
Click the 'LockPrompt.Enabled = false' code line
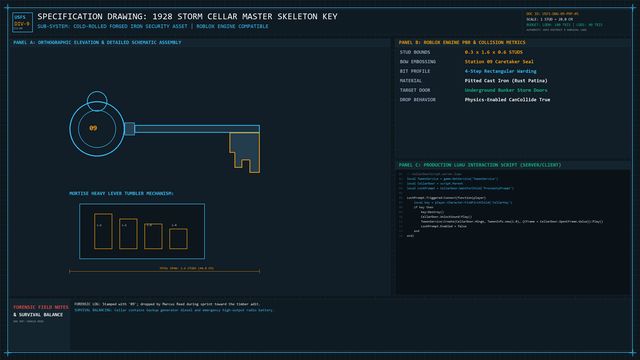tap(444, 226)
